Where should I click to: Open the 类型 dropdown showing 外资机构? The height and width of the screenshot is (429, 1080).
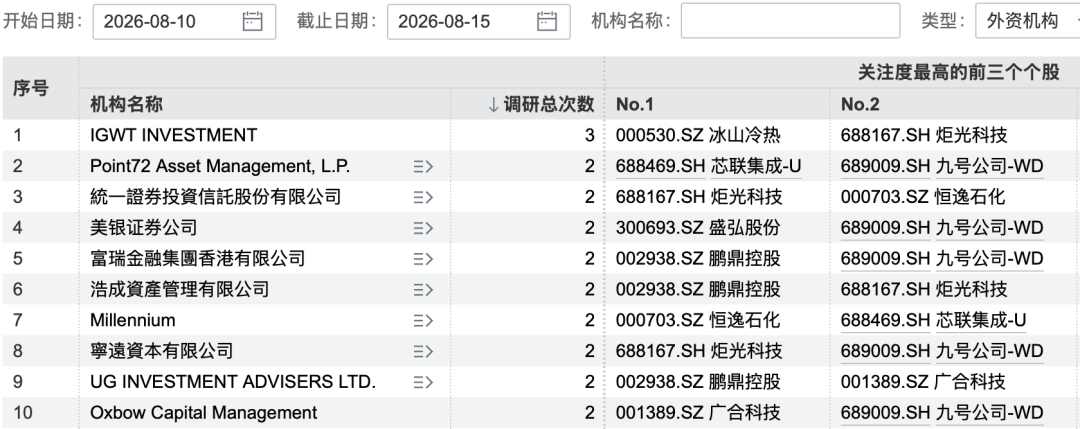[x=1028, y=21]
